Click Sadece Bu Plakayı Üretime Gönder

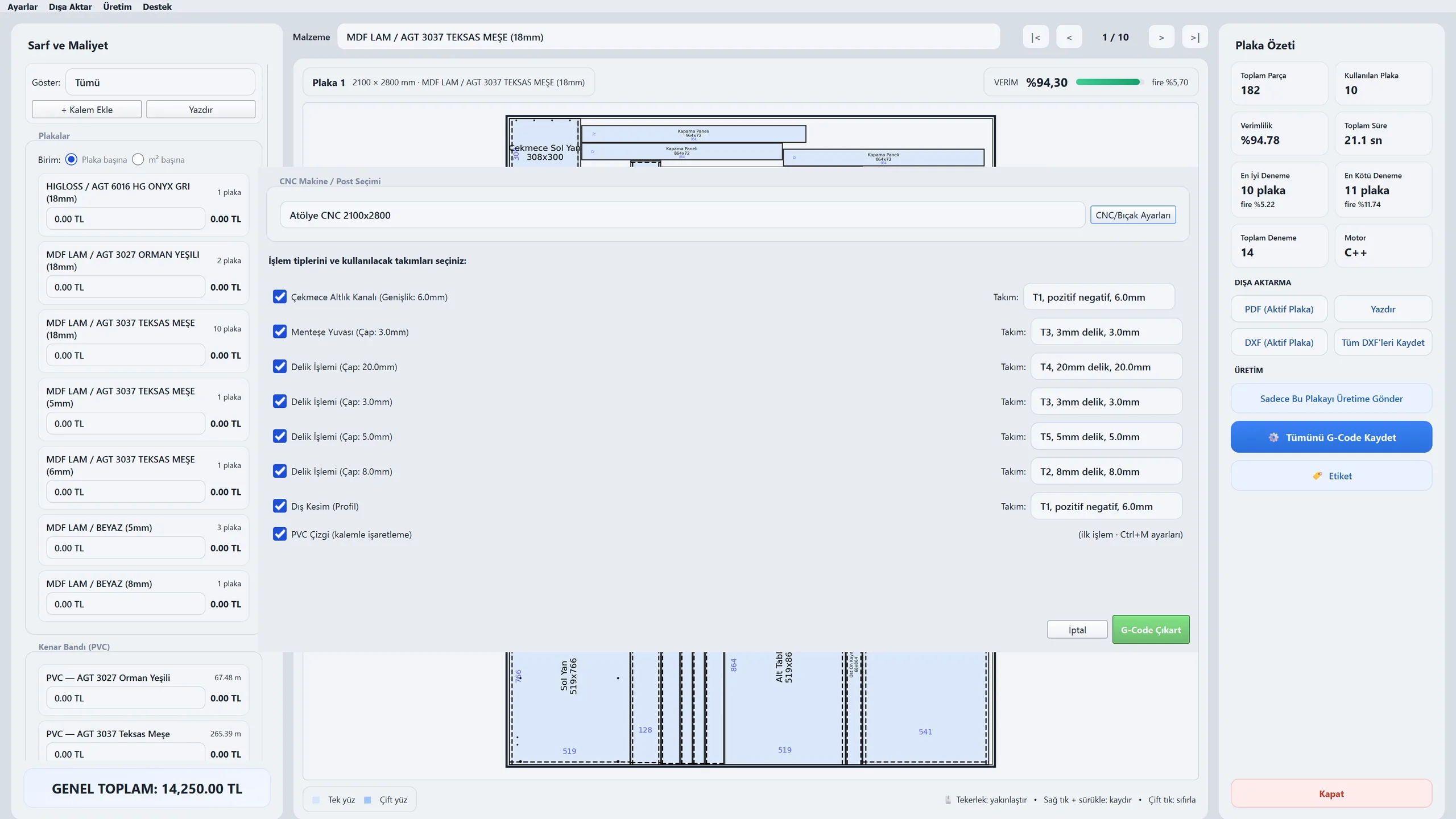(1331, 399)
